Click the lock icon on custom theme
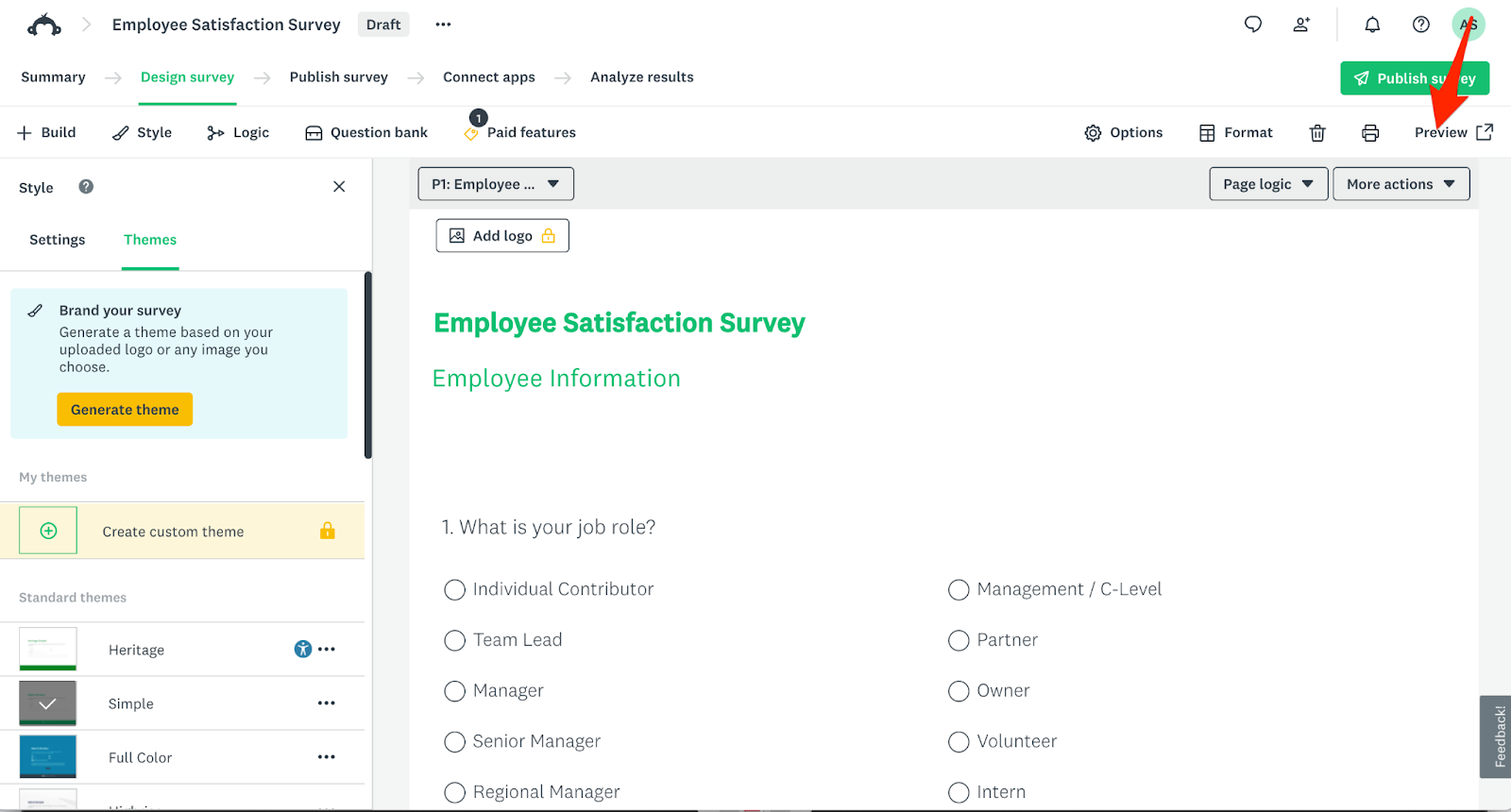 pyautogui.click(x=327, y=531)
